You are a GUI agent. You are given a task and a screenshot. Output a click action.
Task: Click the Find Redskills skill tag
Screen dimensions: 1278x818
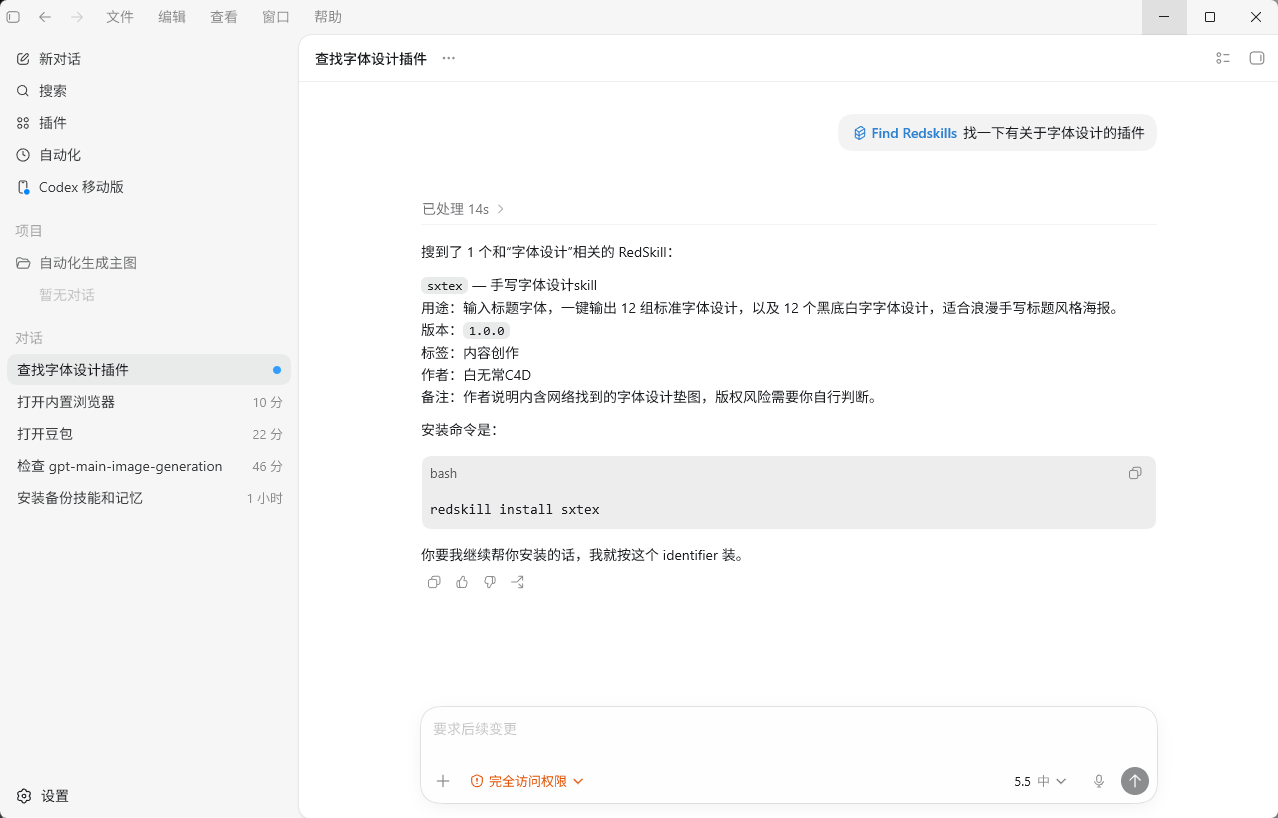[x=905, y=133]
